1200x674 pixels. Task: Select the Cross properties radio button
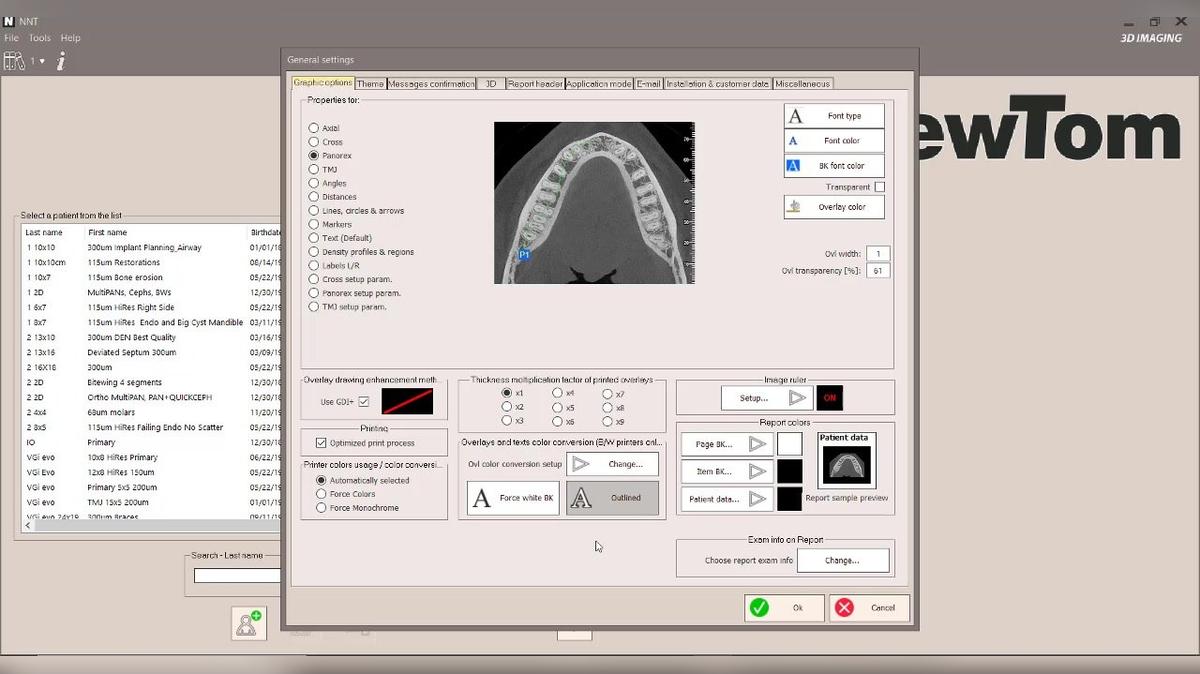(314, 142)
